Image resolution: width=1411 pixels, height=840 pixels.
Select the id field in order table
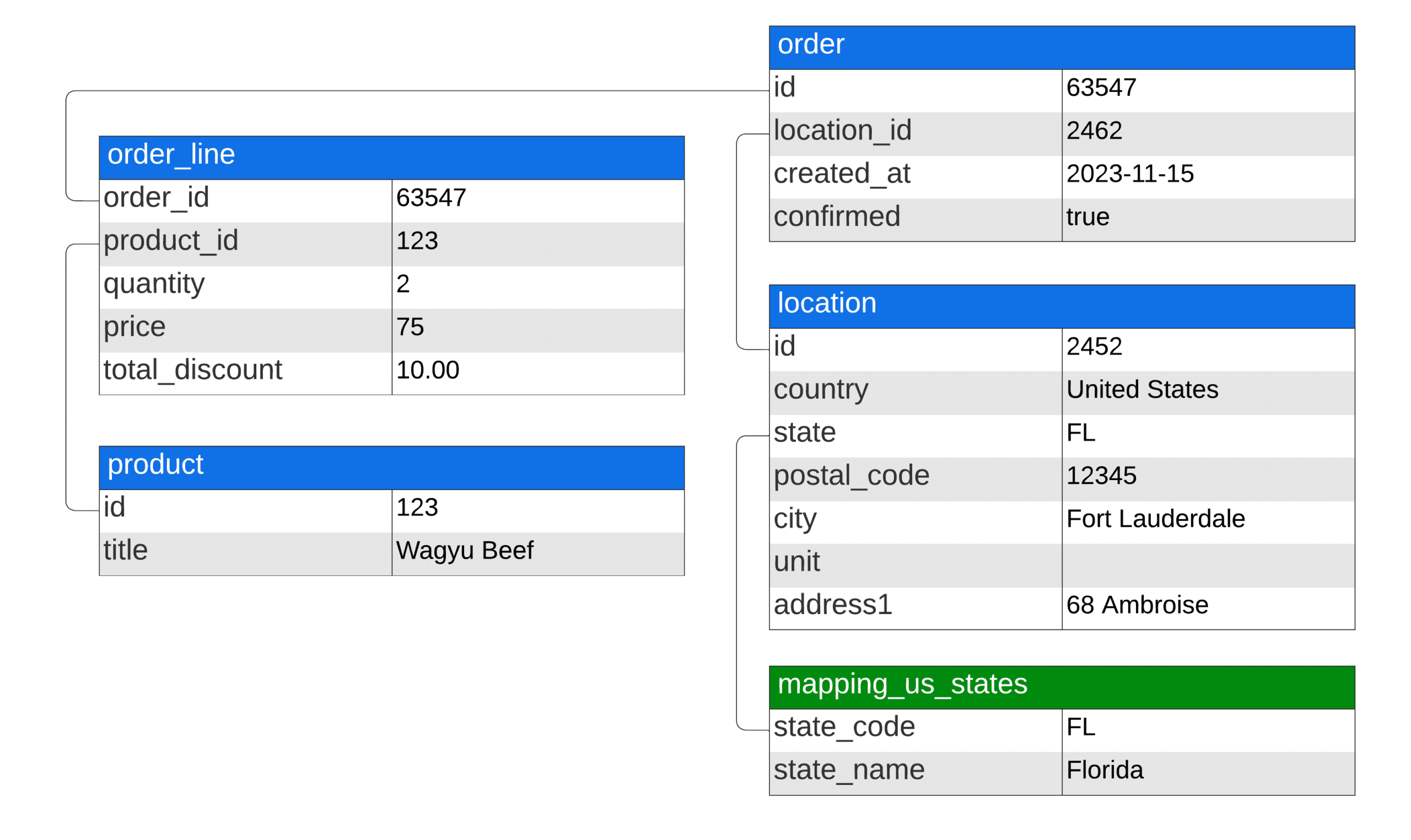point(783,87)
